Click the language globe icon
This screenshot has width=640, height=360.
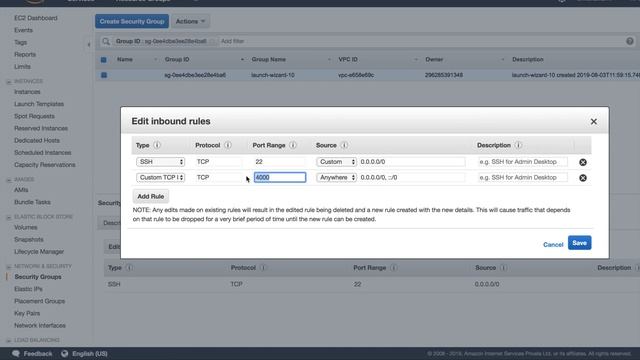pyautogui.click(x=64, y=353)
